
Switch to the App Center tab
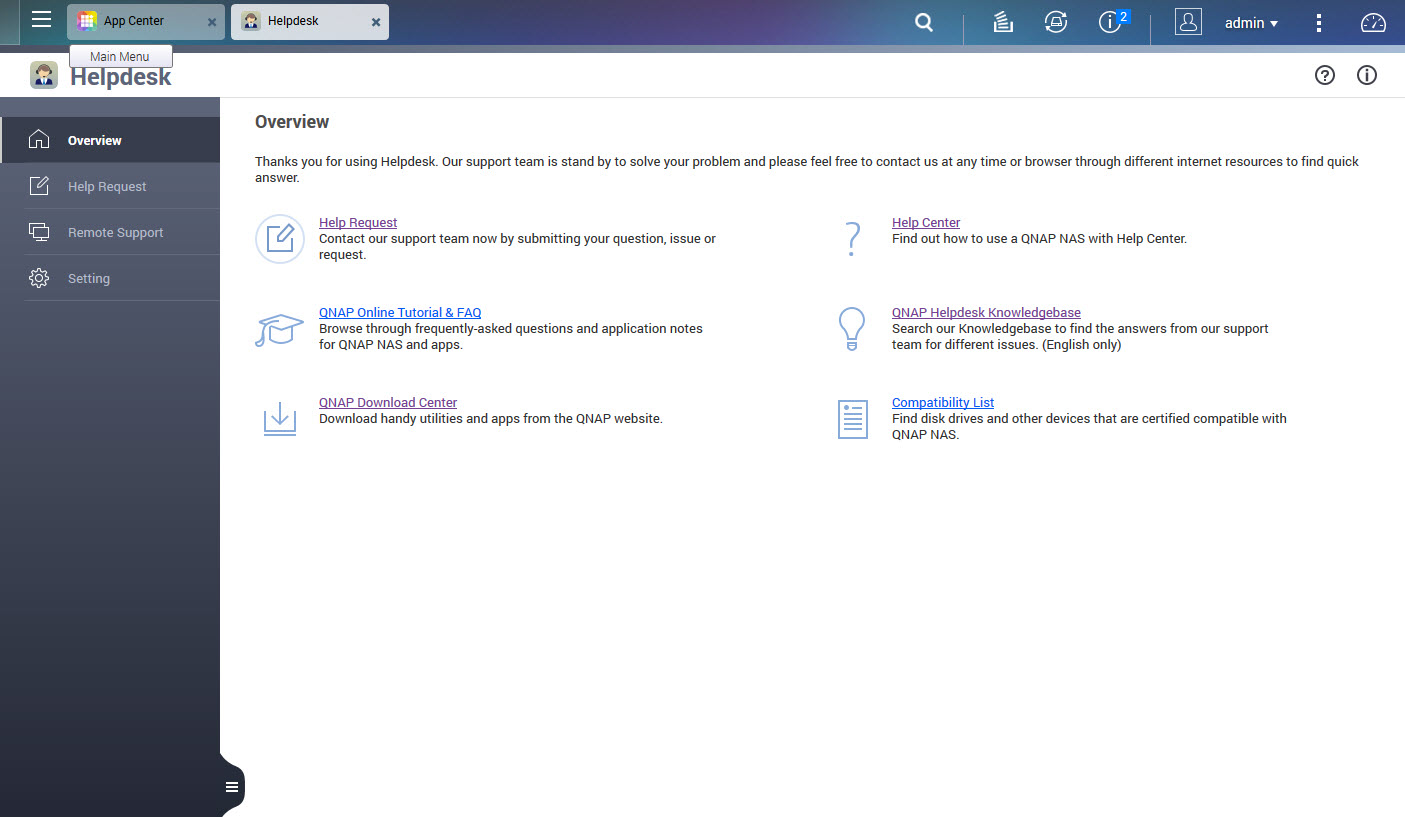pyautogui.click(x=134, y=21)
